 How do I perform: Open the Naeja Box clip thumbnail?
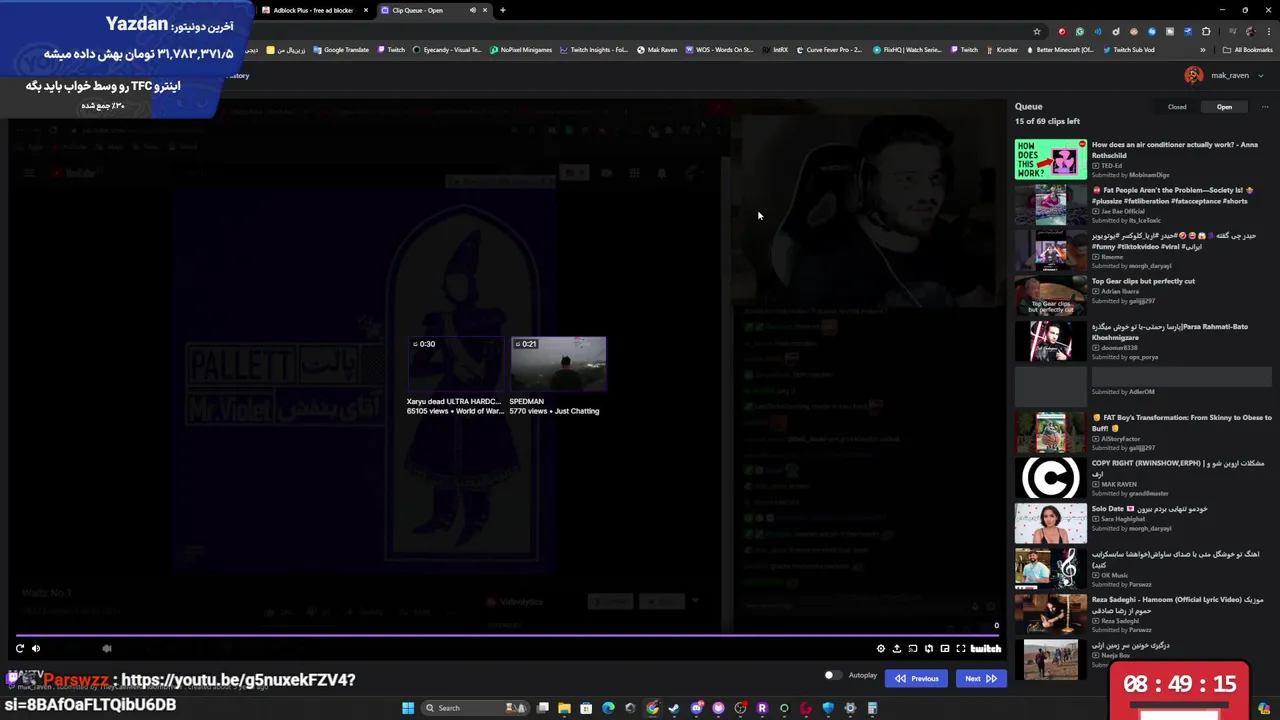point(1050,660)
